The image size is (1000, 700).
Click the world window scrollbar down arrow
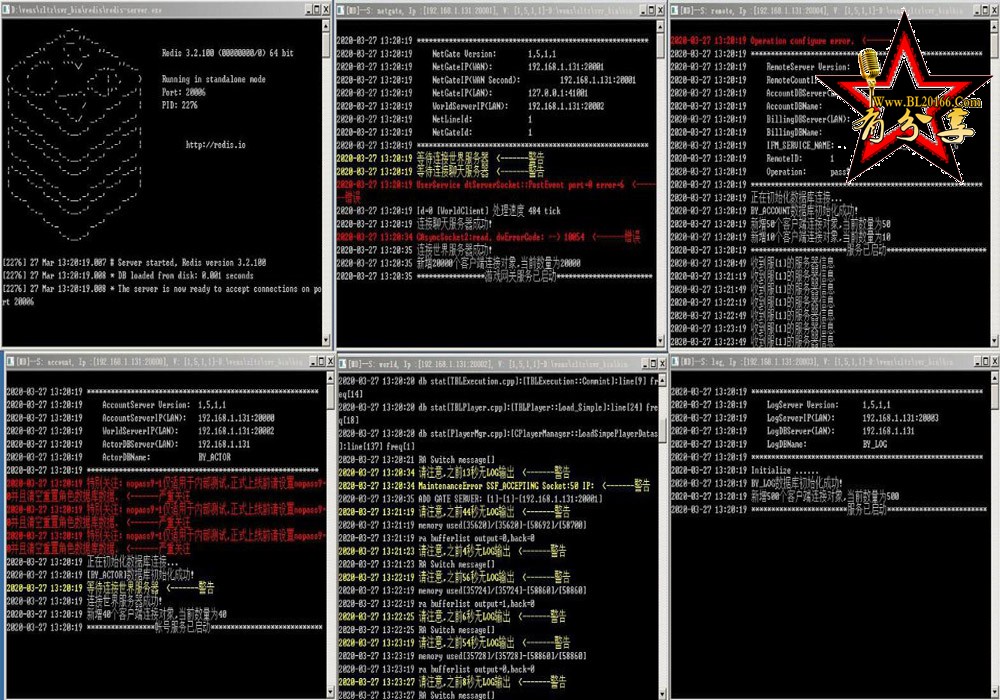click(662, 693)
